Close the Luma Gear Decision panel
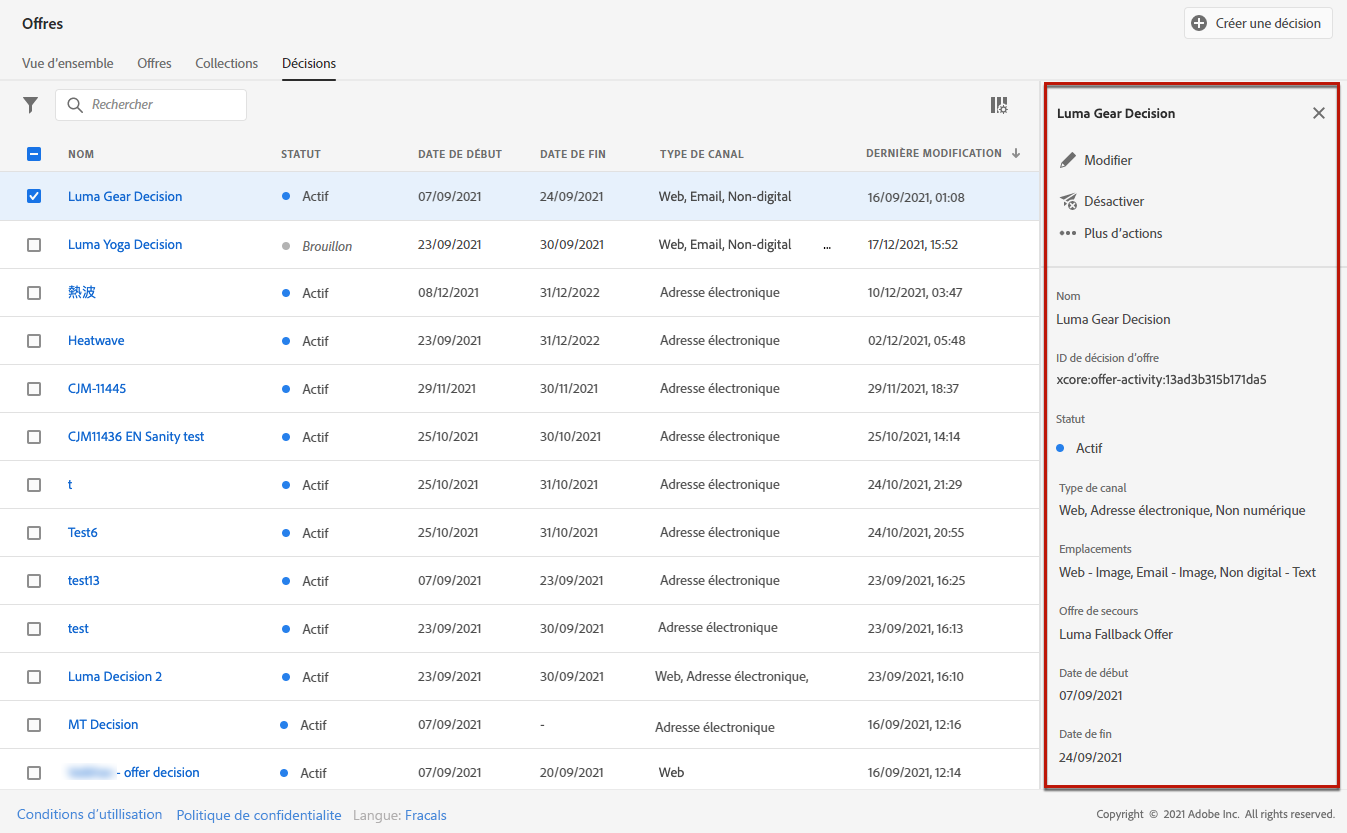The width and height of the screenshot is (1347, 833). 1318,113
